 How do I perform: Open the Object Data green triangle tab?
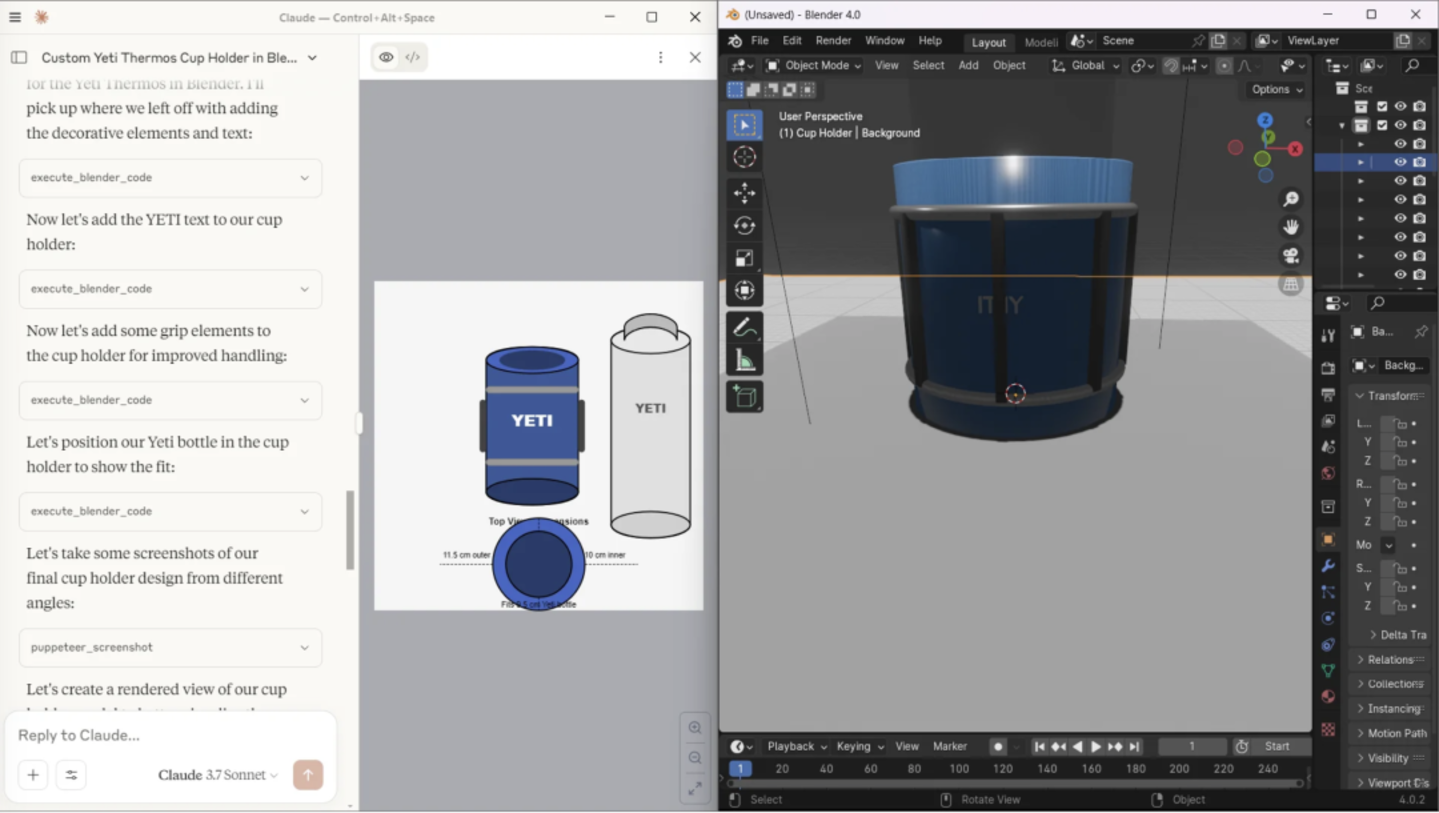(1328, 670)
